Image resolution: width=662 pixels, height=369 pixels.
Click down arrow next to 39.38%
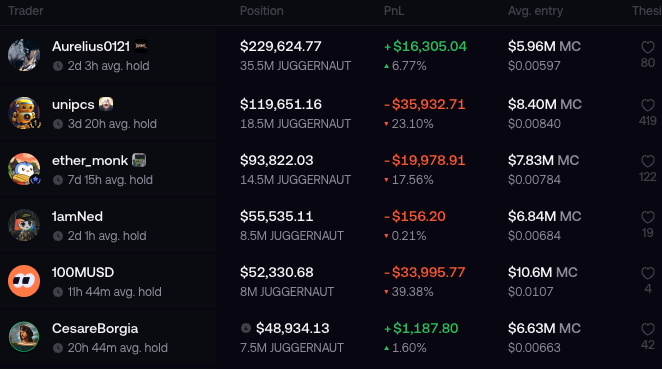click(x=386, y=292)
